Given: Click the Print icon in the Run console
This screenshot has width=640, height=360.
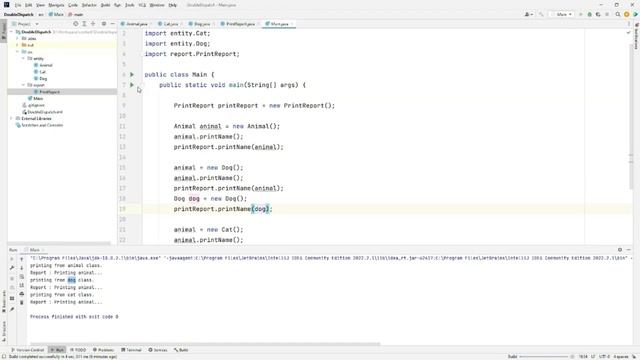Looking at the screenshot, I should click(x=22, y=294).
